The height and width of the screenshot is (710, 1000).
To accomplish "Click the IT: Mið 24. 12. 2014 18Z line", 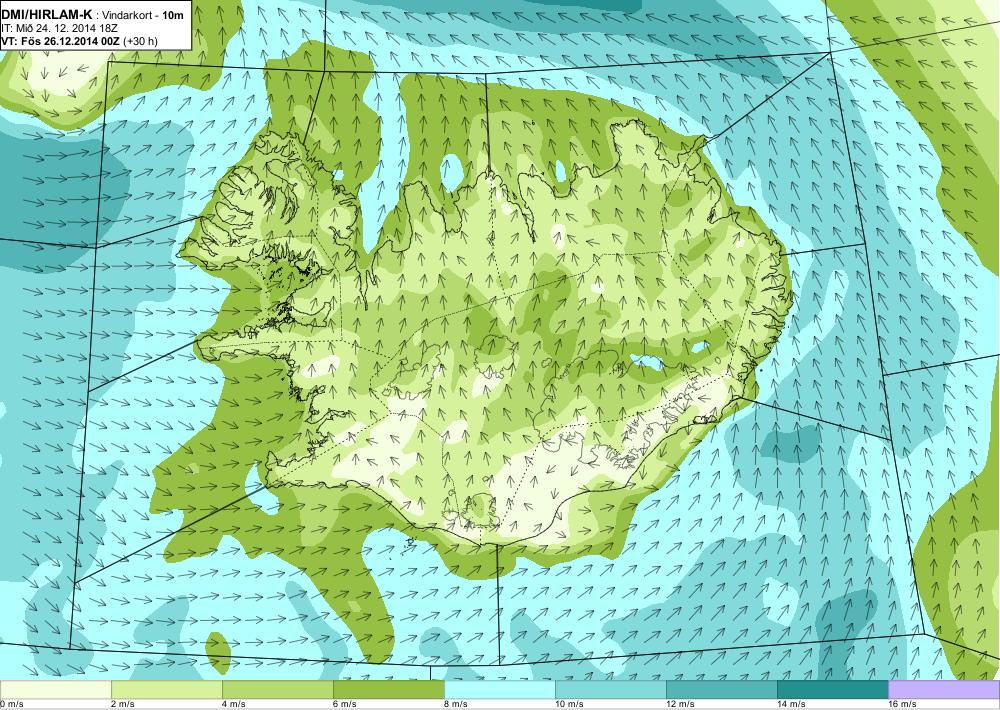I will (x=59, y=29).
